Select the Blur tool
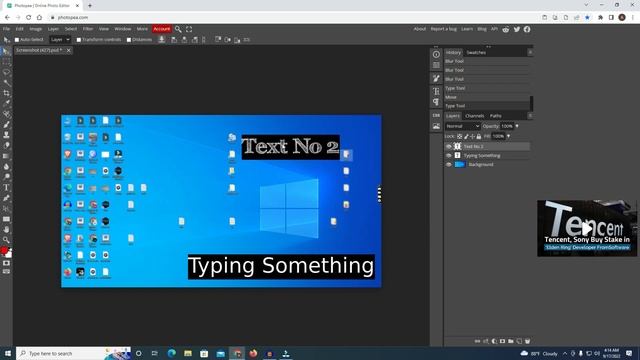The height and width of the screenshot is (360, 640). (x=6, y=167)
